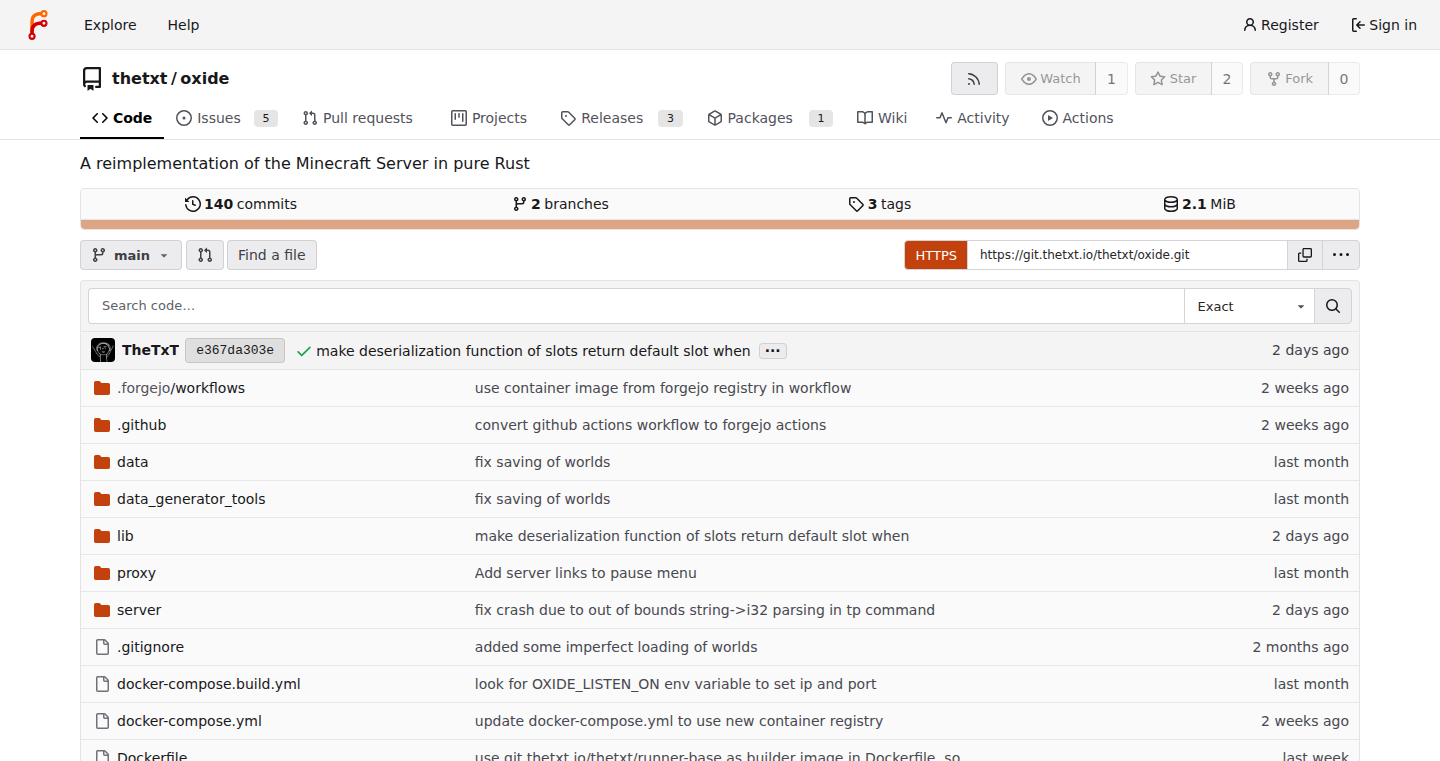The image size is (1440, 761).
Task: Open the Activity tab
Action: [x=973, y=118]
